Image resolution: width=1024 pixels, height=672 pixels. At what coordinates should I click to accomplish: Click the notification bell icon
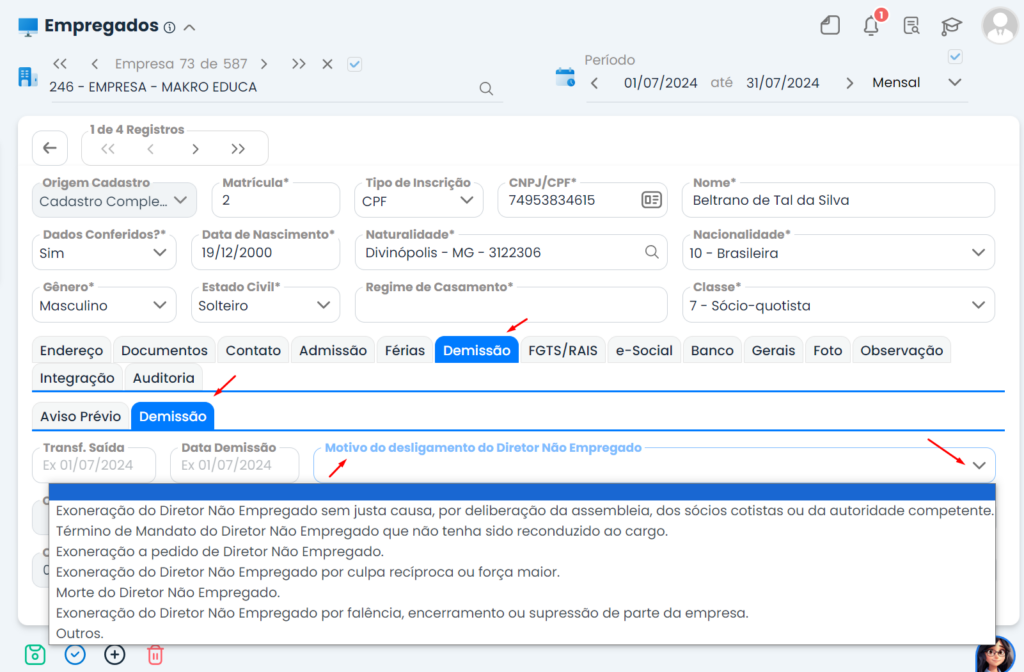pos(871,25)
